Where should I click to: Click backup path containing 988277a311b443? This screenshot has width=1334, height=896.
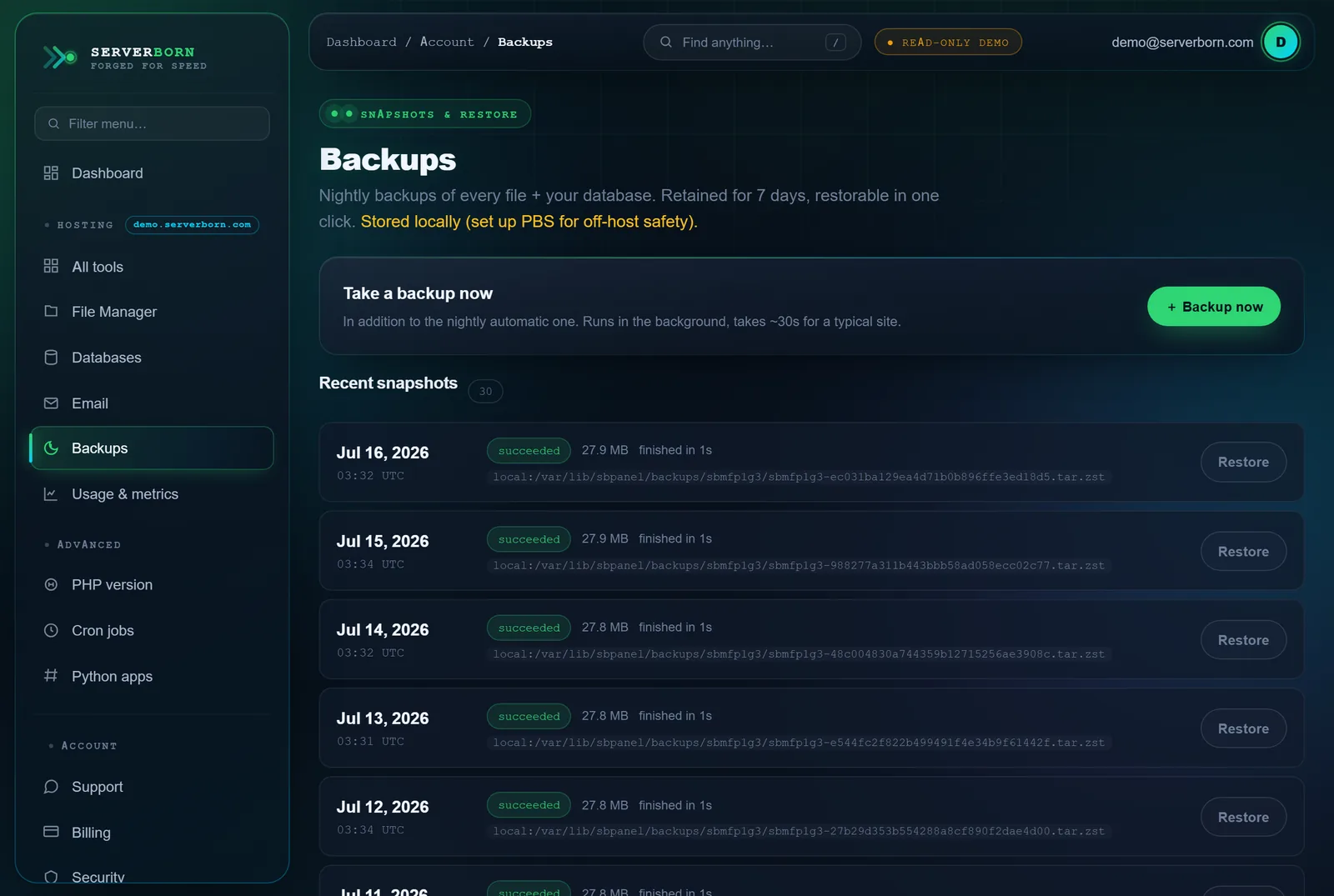[799, 565]
